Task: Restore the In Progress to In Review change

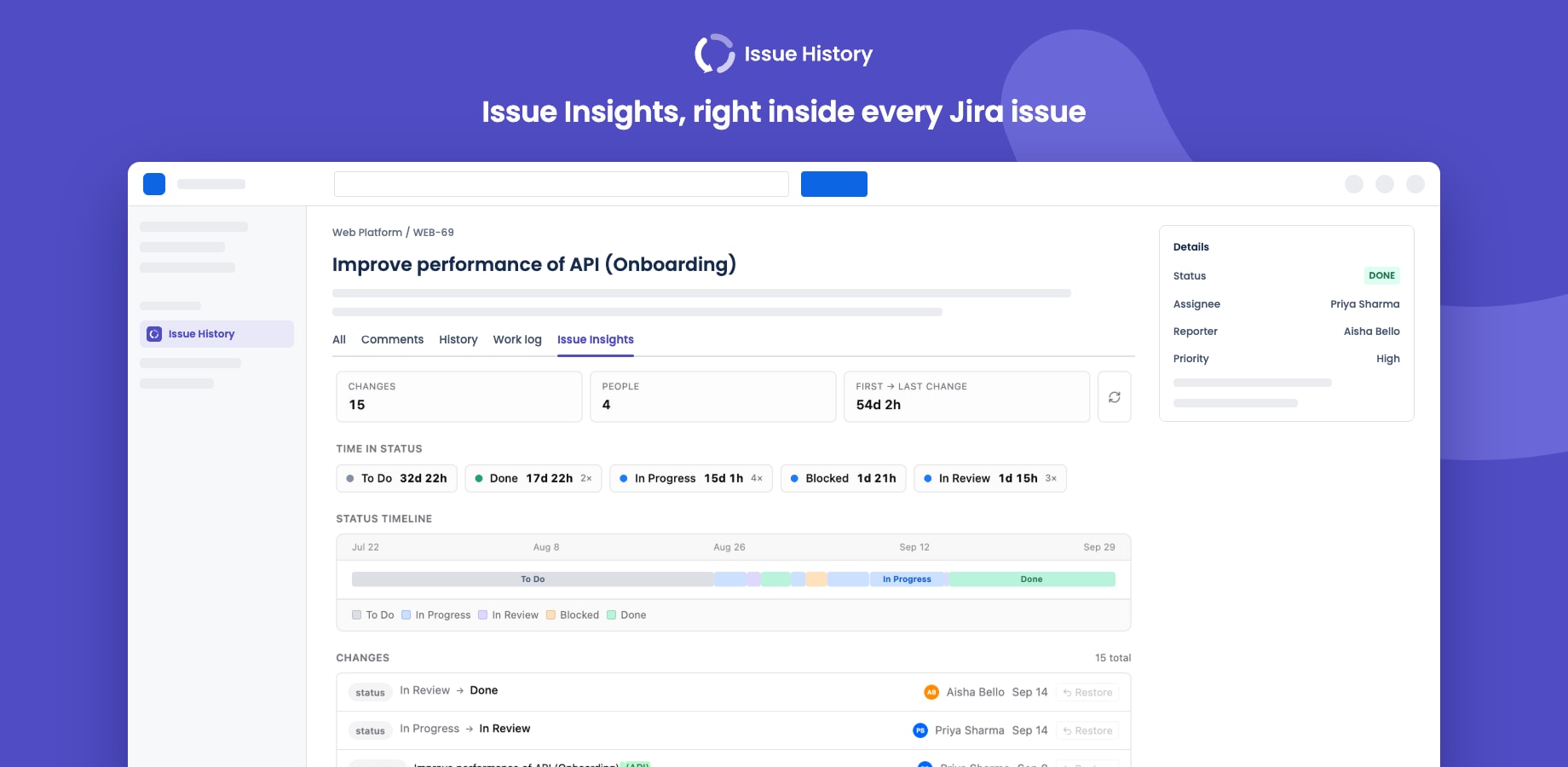Action: (x=1087, y=730)
